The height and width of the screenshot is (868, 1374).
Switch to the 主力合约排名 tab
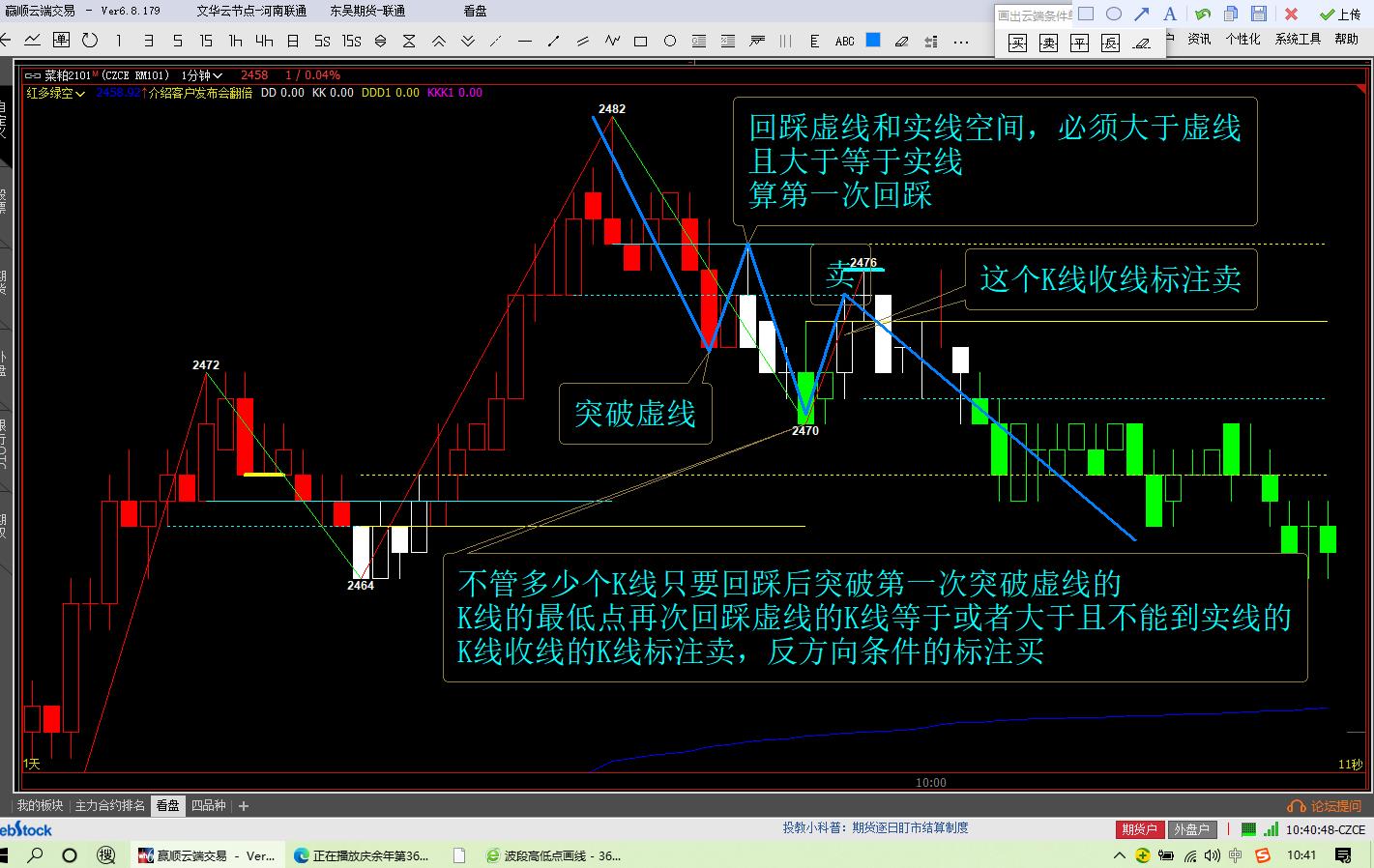click(110, 805)
